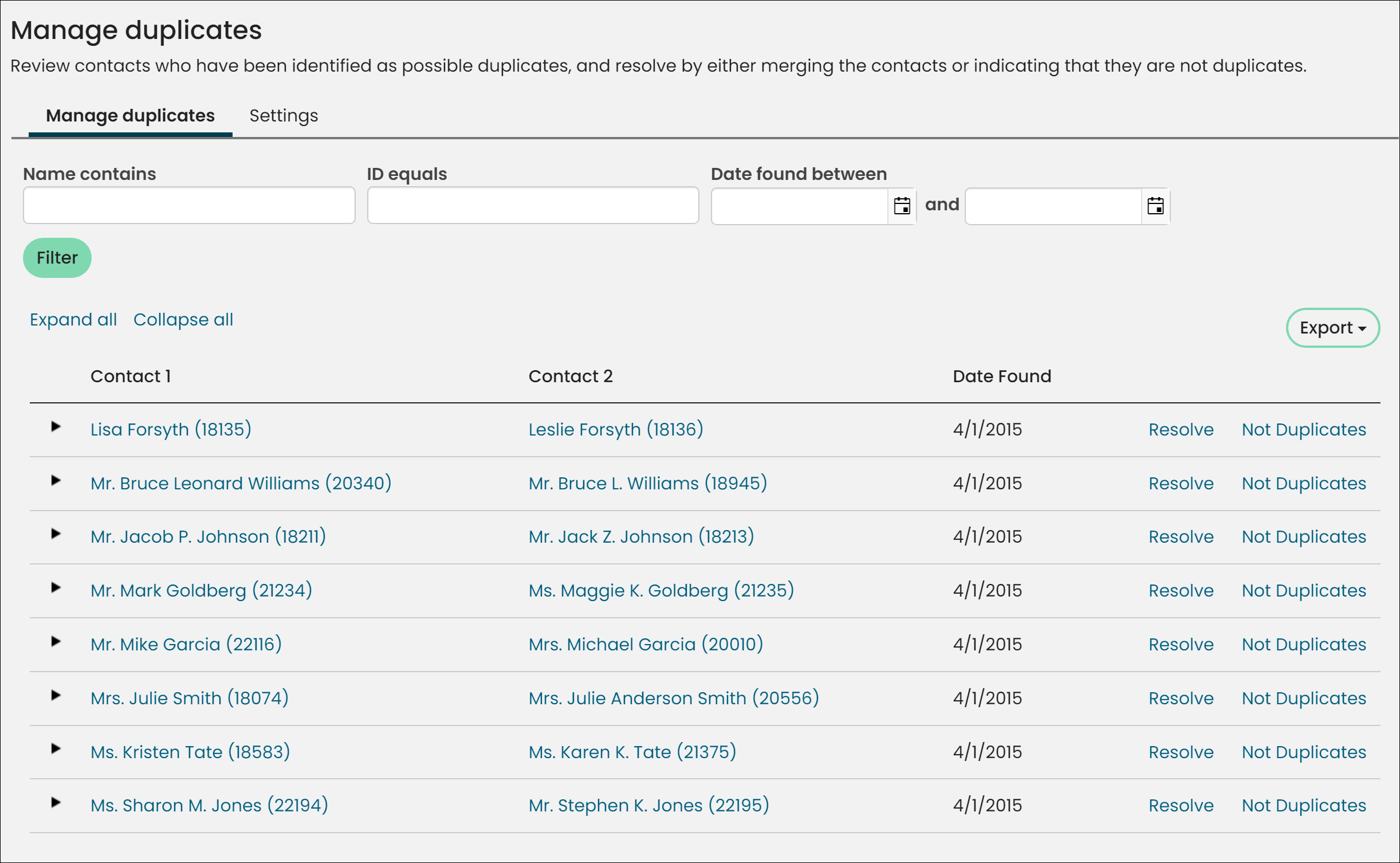This screenshot has width=1400, height=863.
Task: Click the Collapse all link
Action: tap(184, 319)
